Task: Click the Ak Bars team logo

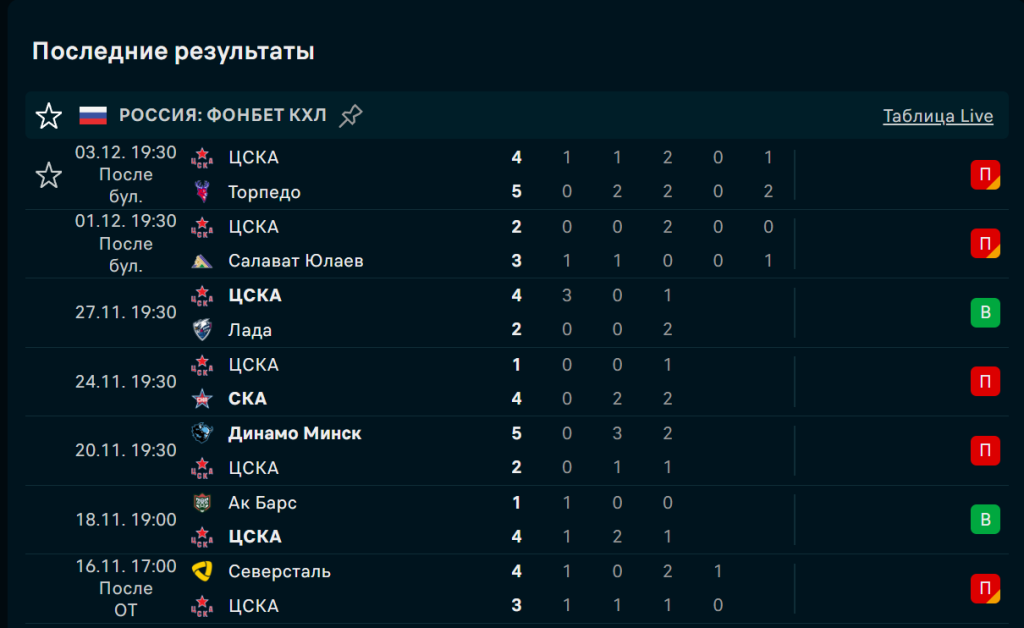Action: (203, 503)
